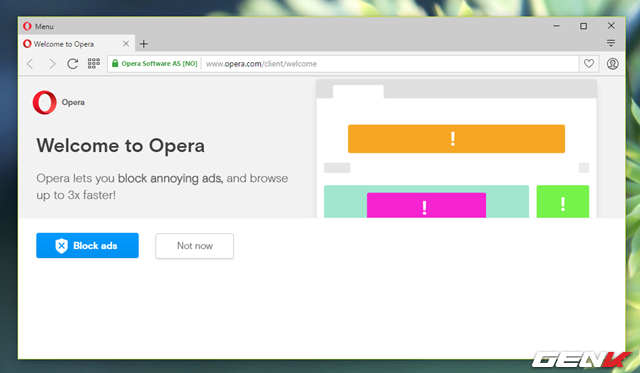Click the red Opera logo on page

point(44,102)
